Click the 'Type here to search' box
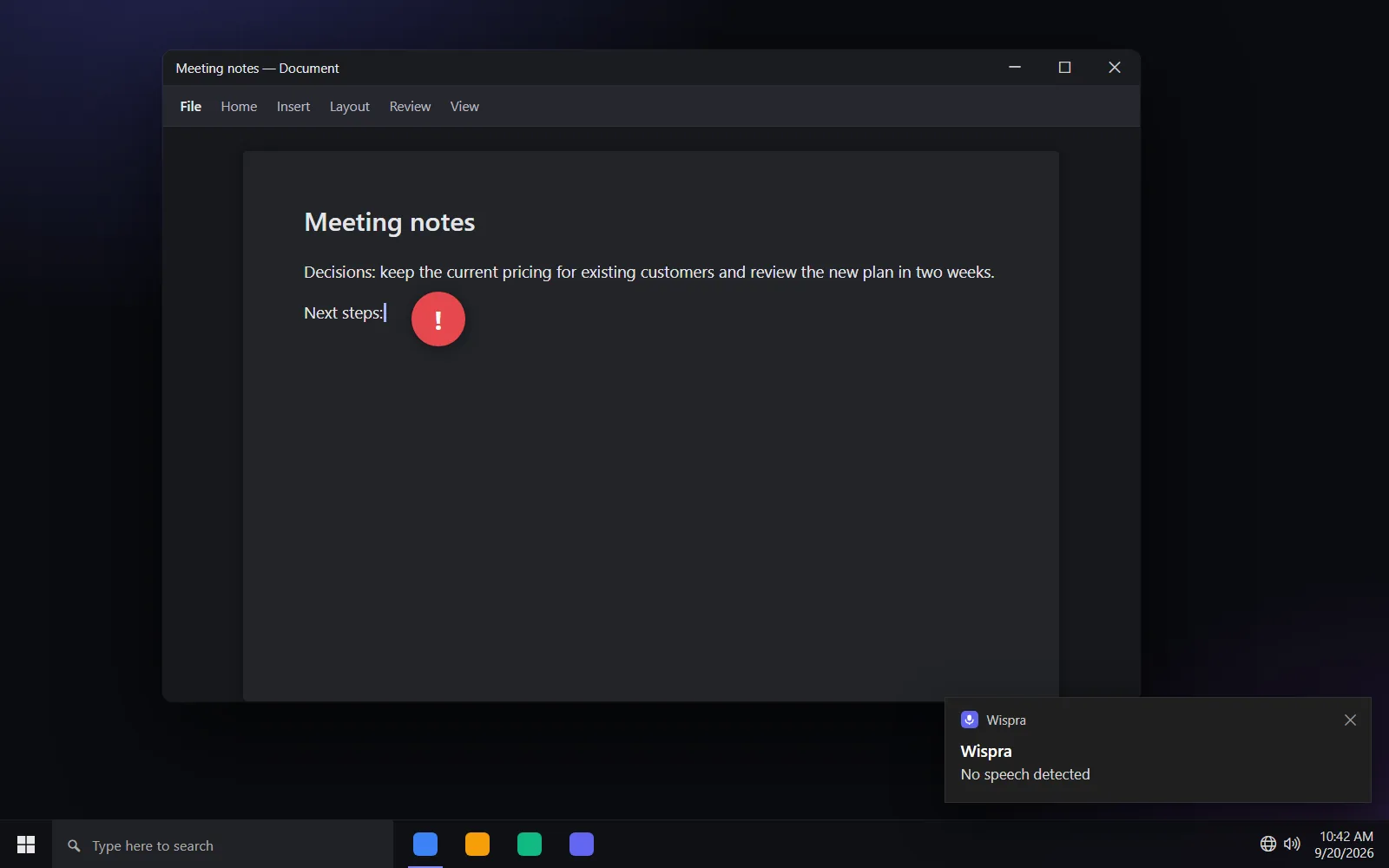 223,845
